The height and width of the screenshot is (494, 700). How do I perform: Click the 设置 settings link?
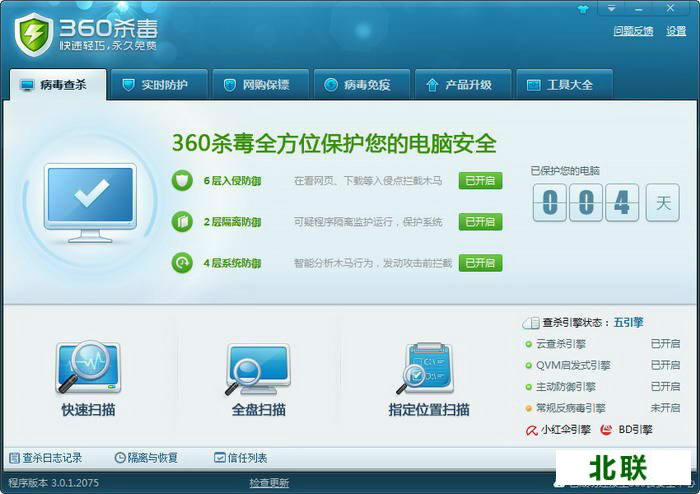pos(676,31)
